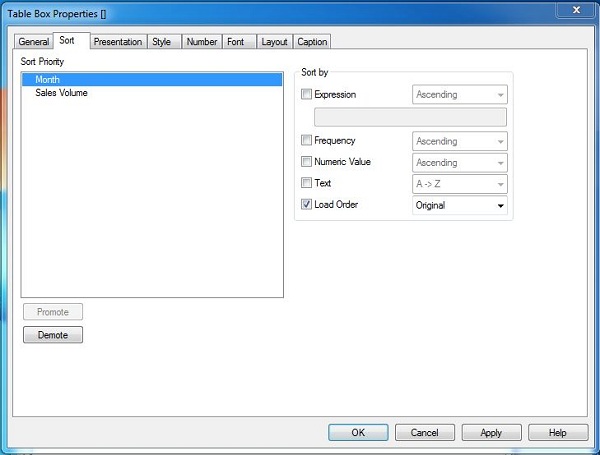Switch to the Layout tab
Image resolution: width=600 pixels, height=455 pixels.
tap(274, 42)
